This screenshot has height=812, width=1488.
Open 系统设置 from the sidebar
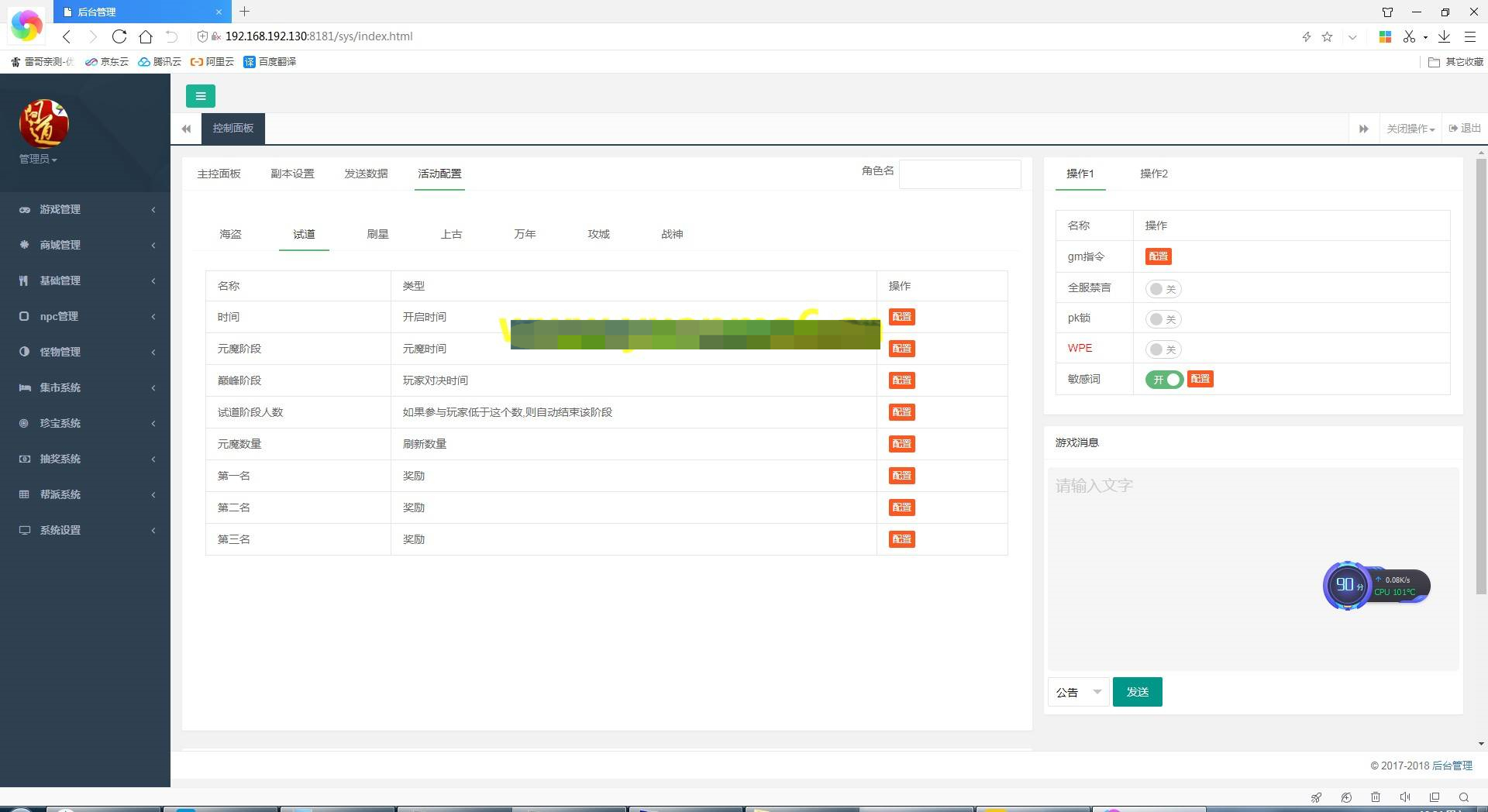[60, 530]
